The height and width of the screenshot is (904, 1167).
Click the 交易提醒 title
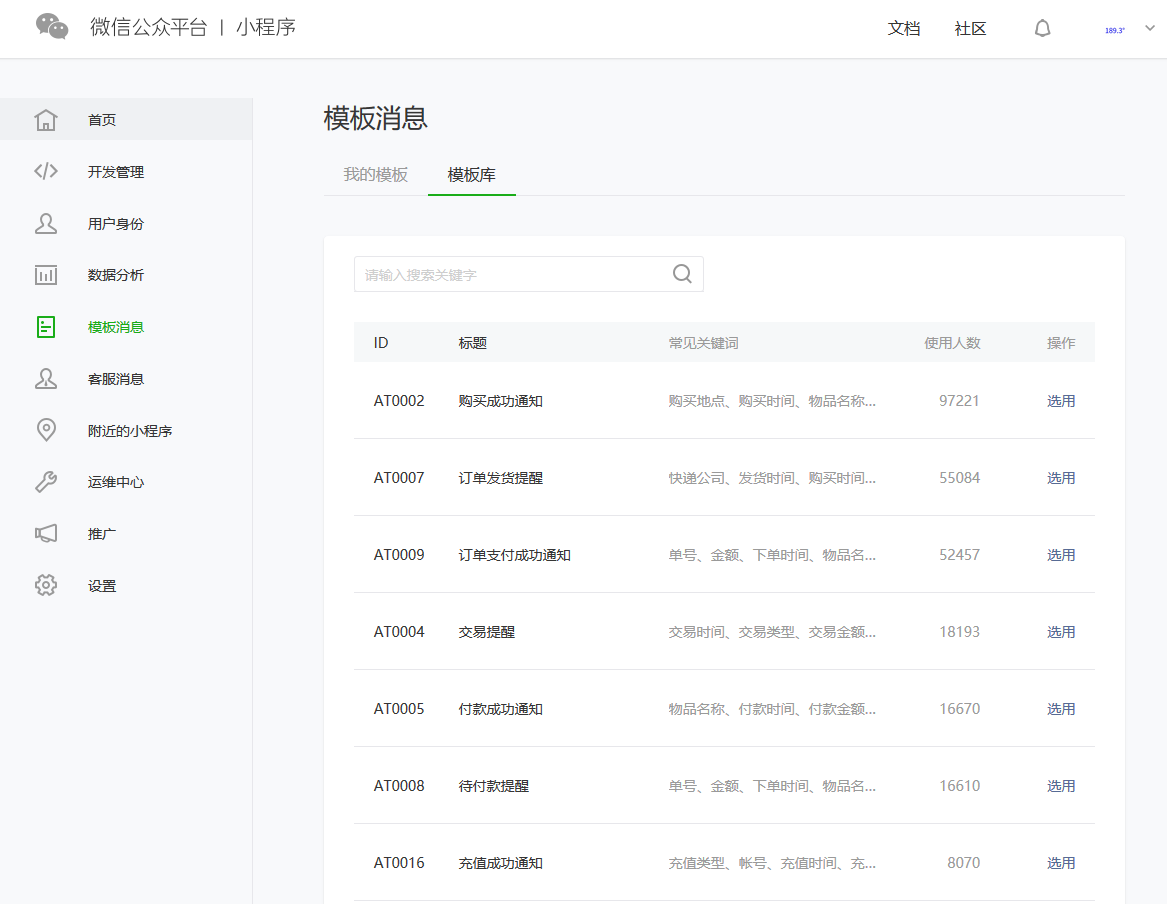487,632
